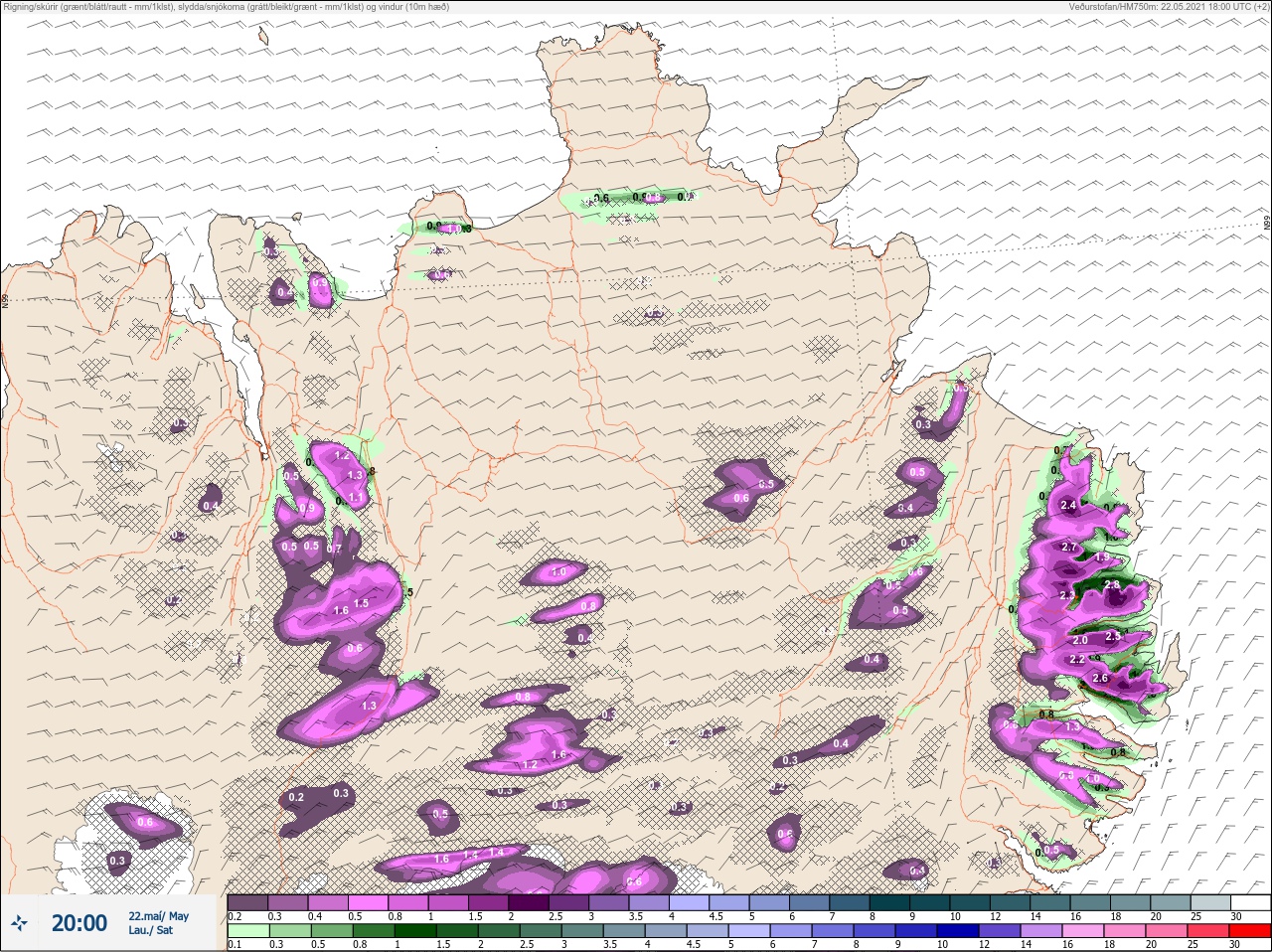
Task: Click the 2.4 precipitation value on the east coast
Action: (1069, 506)
